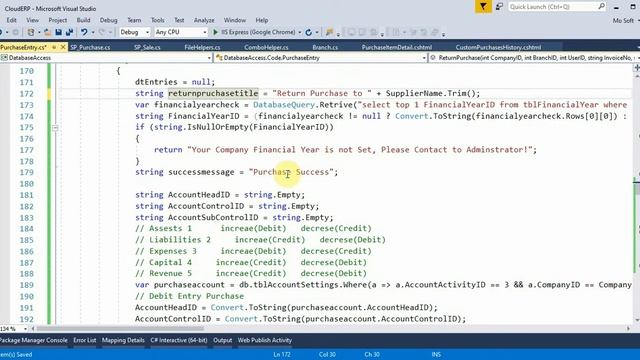Open the Debug solution configuration dropdown
640x360 pixels.
(134, 32)
